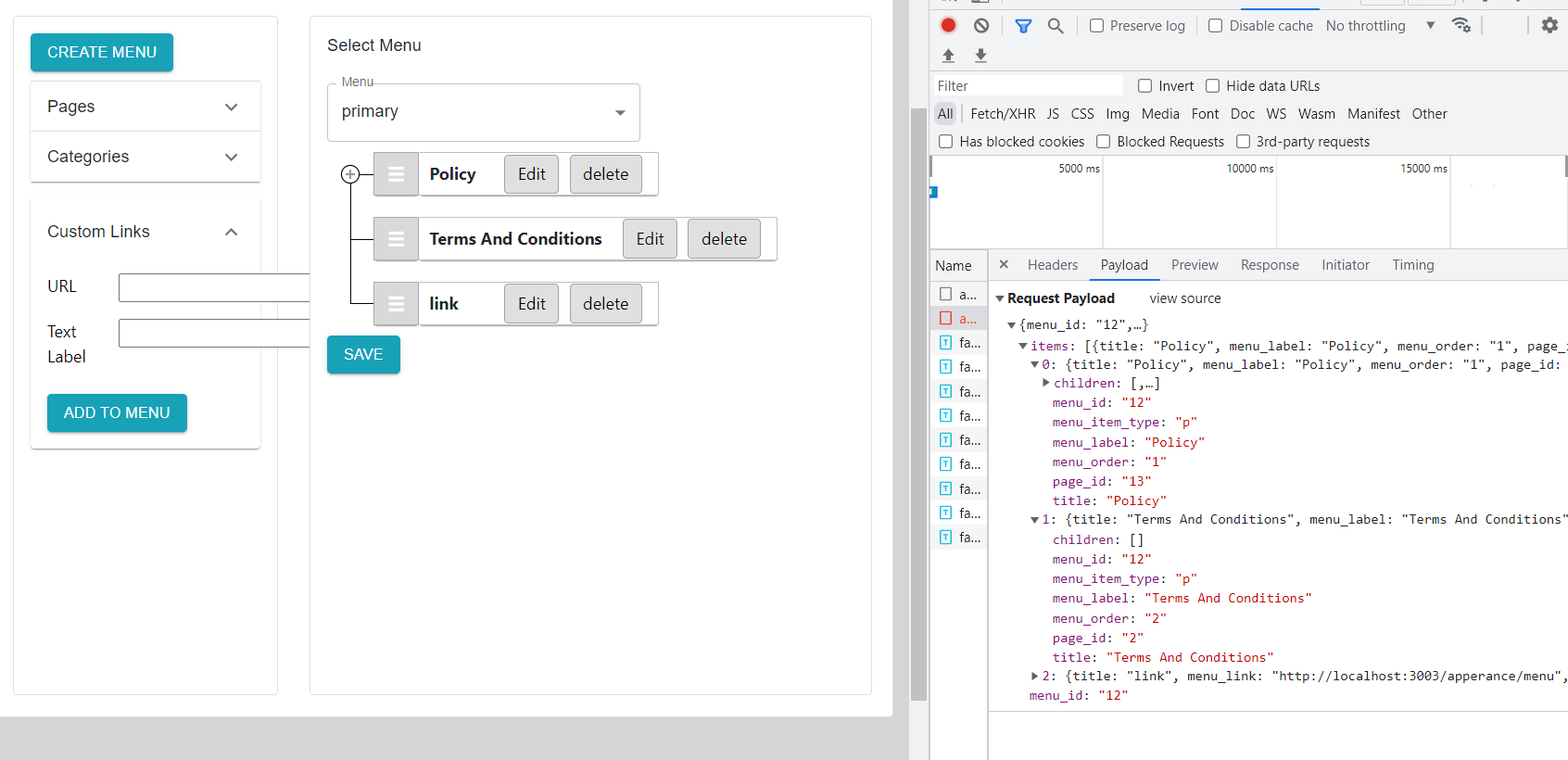
Task: Enable Preserve log checkbox
Action: point(1096,26)
